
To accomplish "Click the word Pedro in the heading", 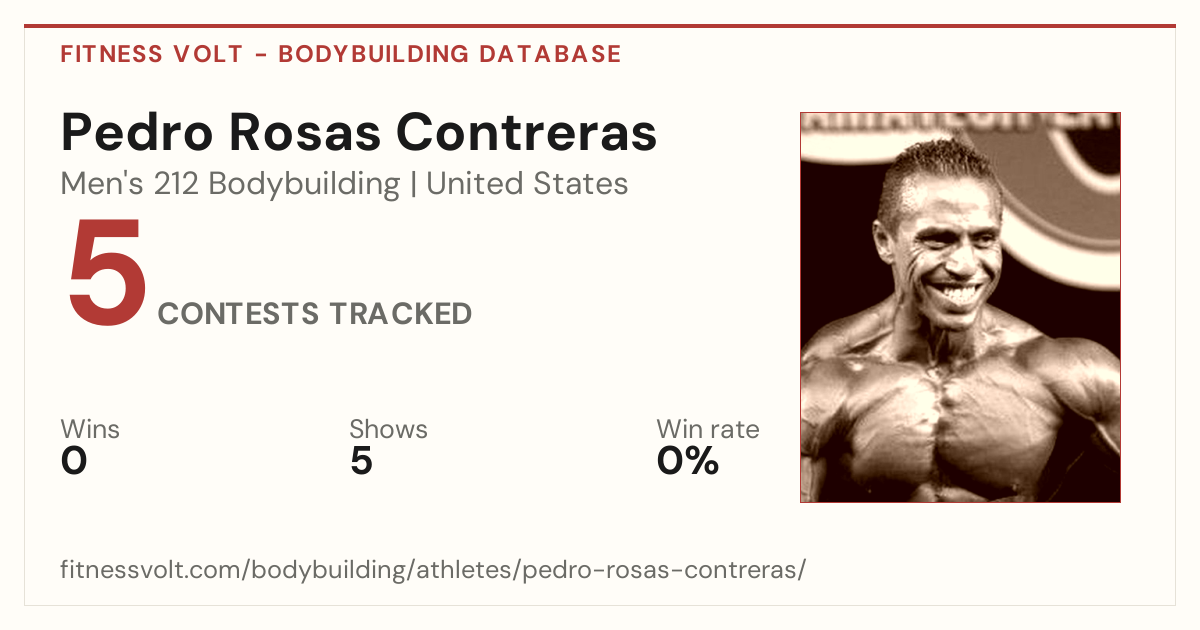I will coord(130,133).
